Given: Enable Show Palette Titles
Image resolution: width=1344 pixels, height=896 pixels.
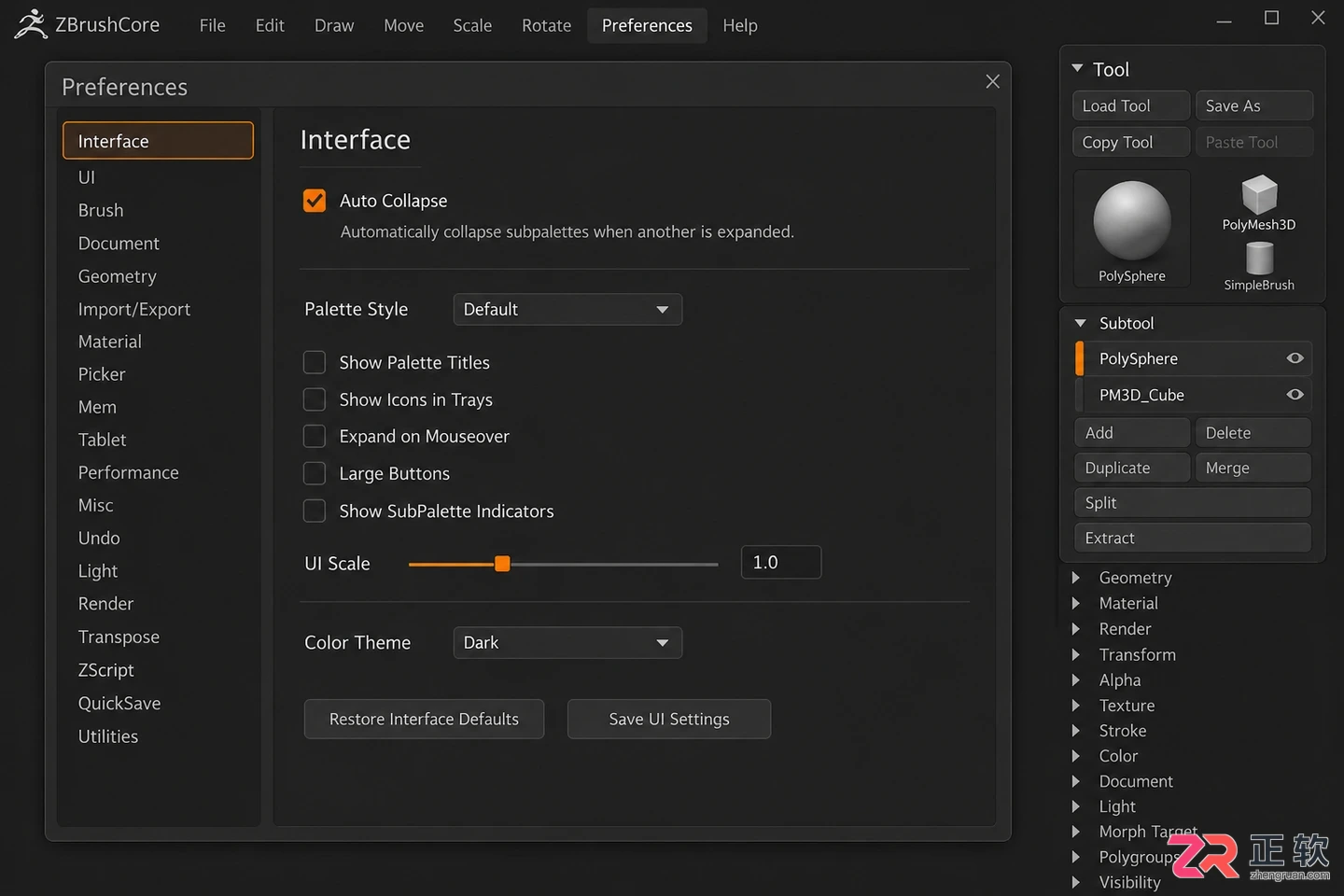Looking at the screenshot, I should [315, 362].
